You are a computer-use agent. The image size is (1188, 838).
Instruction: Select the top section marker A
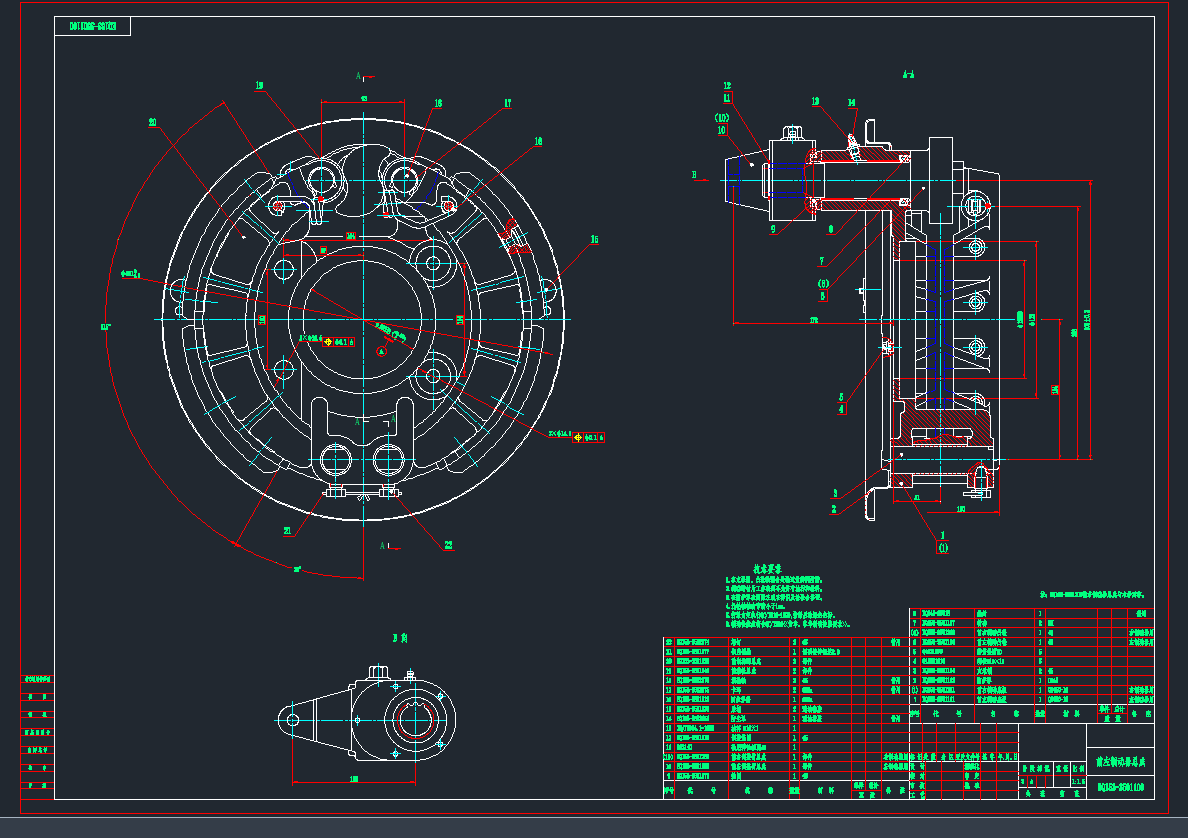pos(358,75)
